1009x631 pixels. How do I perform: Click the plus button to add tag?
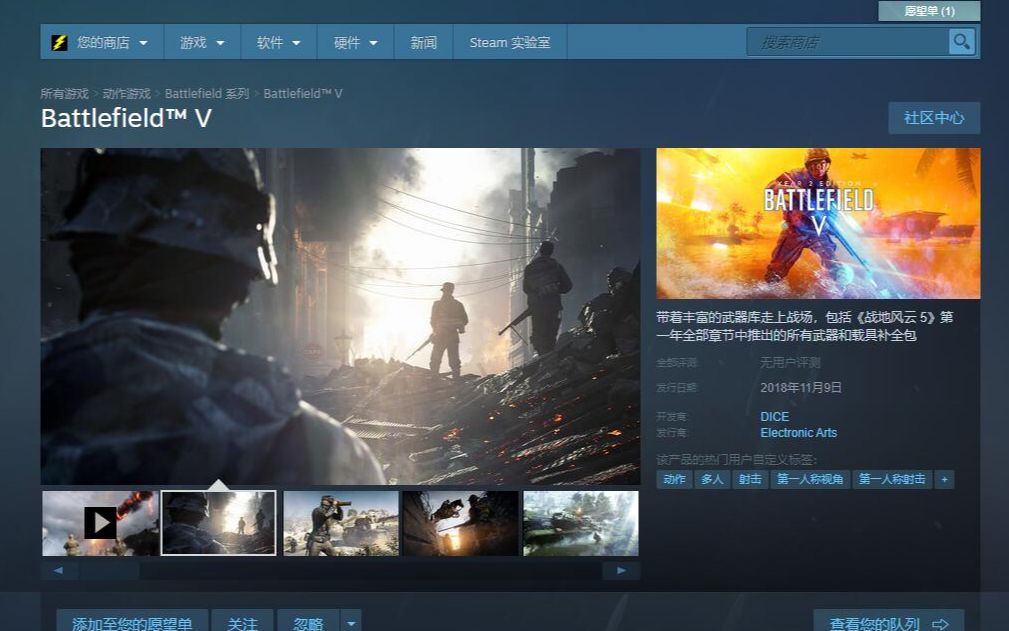944,479
